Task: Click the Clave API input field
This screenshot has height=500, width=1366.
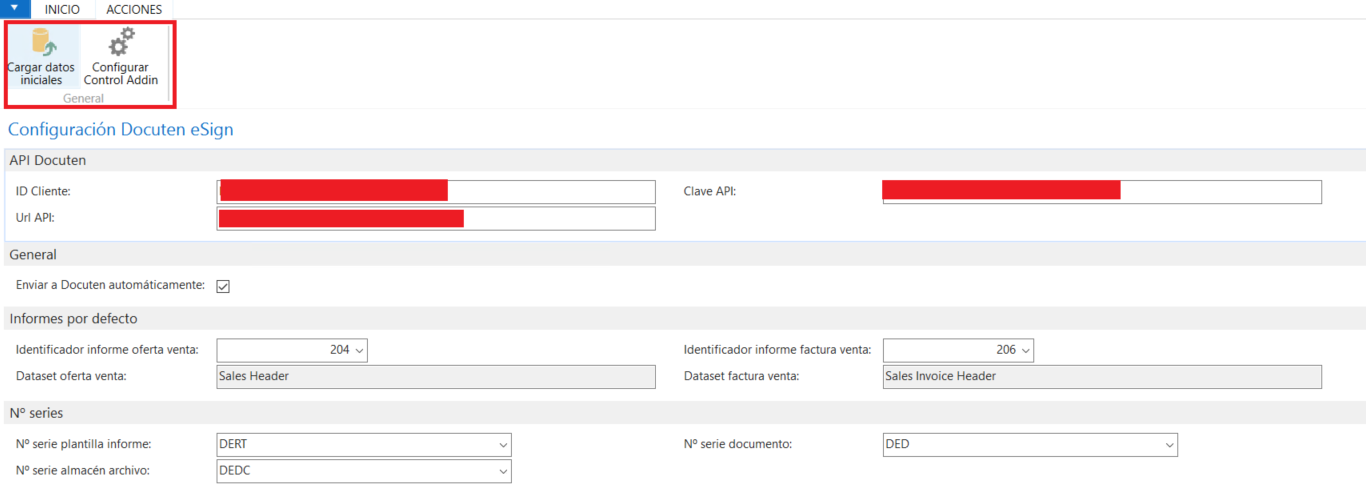Action: (x=1102, y=192)
